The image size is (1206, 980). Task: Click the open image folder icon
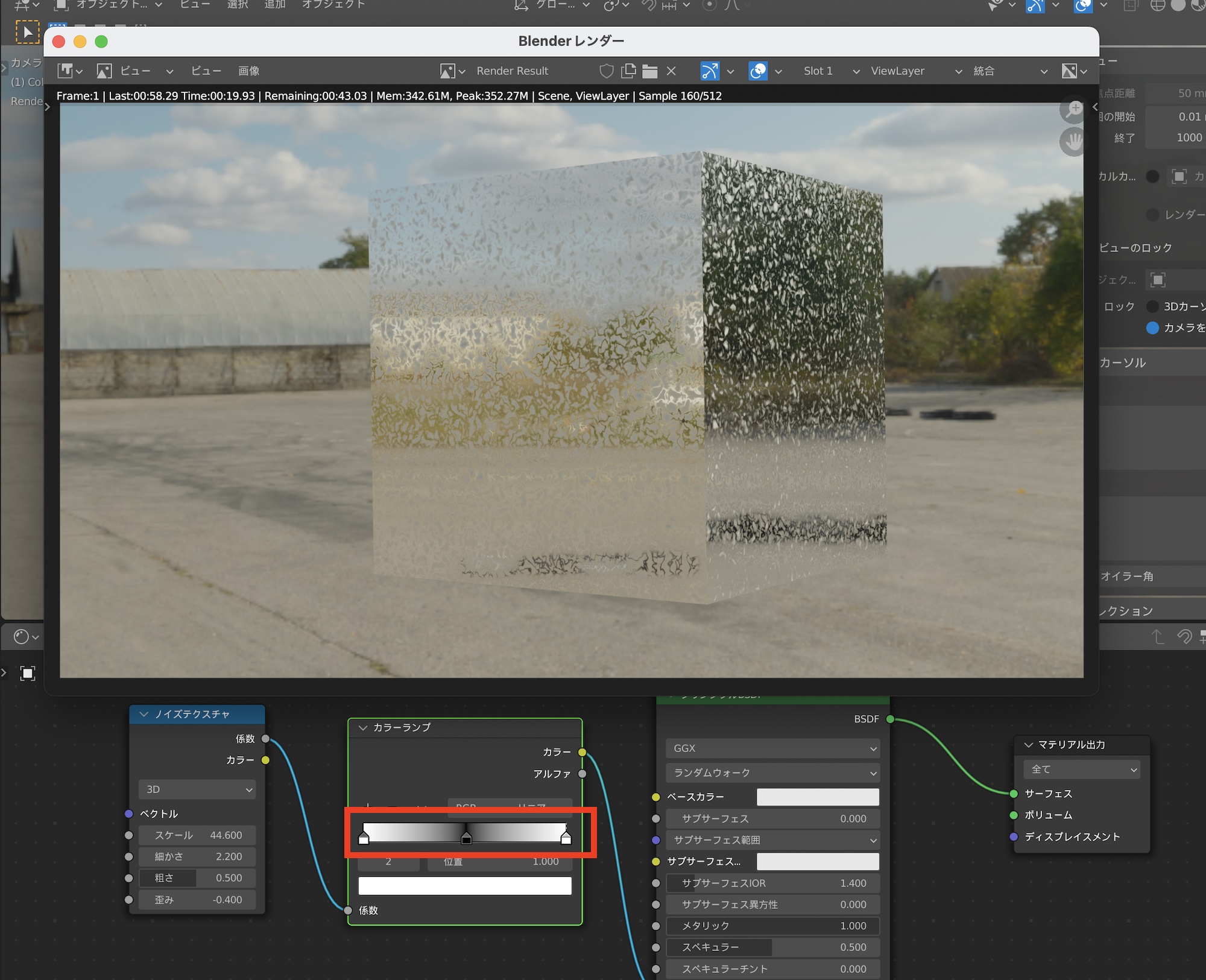[649, 71]
